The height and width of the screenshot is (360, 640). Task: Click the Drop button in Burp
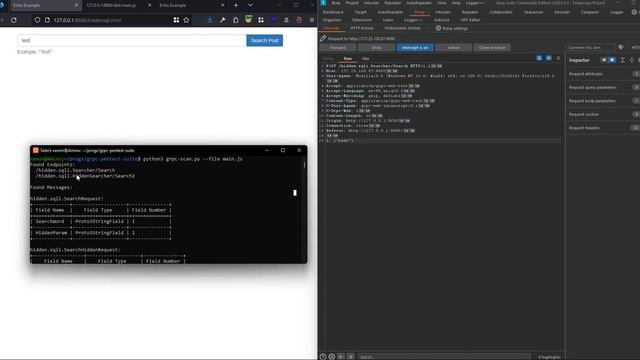pyautogui.click(x=376, y=48)
